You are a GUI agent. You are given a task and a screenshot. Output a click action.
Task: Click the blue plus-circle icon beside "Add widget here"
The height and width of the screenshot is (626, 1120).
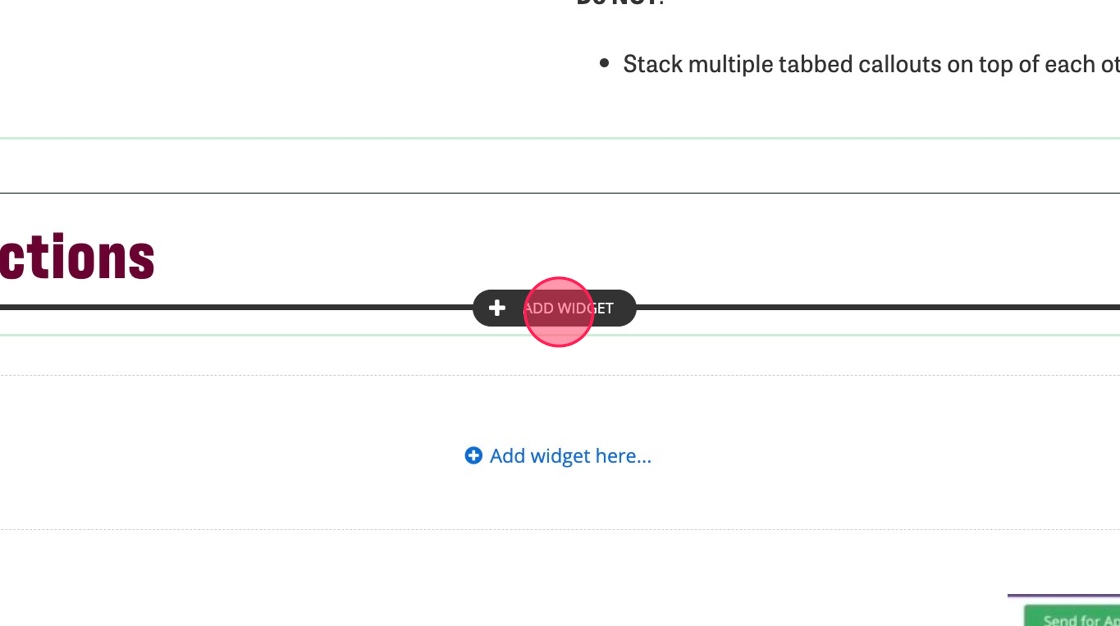click(473, 456)
